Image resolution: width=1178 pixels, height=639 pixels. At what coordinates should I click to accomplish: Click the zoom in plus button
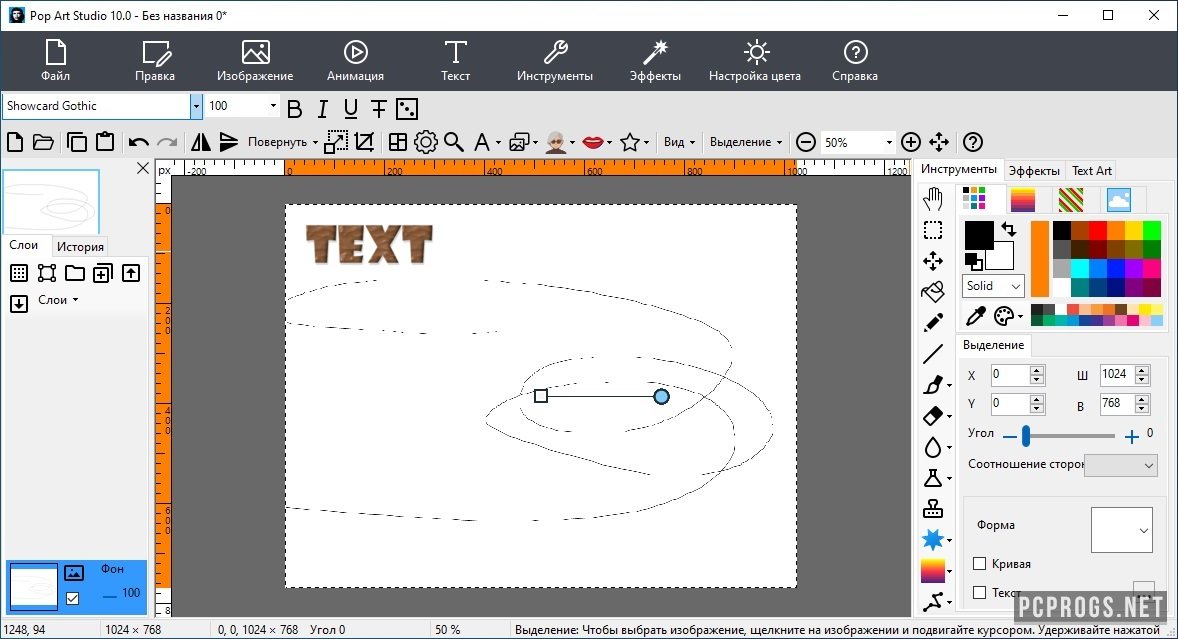click(x=910, y=142)
